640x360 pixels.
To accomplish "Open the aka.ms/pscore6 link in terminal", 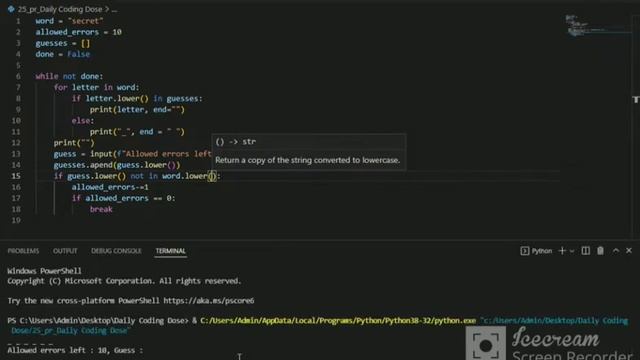I will [x=209, y=301].
